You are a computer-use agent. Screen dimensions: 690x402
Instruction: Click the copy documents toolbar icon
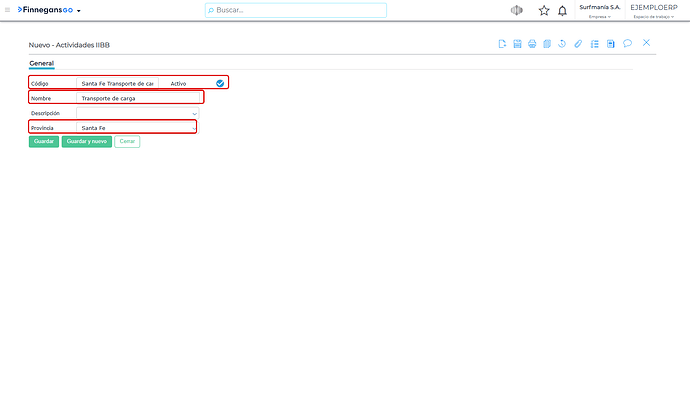point(547,44)
